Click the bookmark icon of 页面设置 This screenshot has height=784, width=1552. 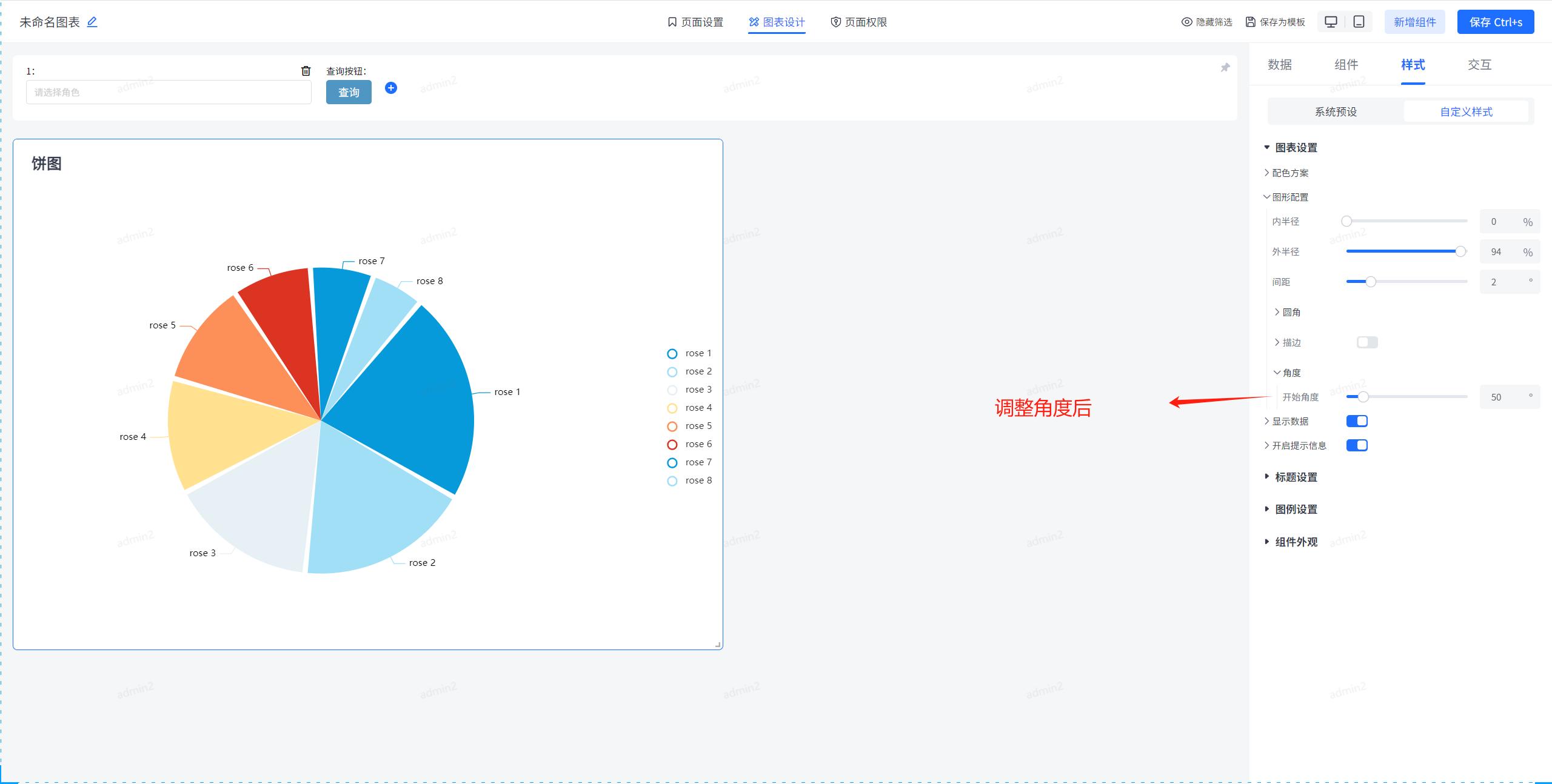click(672, 22)
